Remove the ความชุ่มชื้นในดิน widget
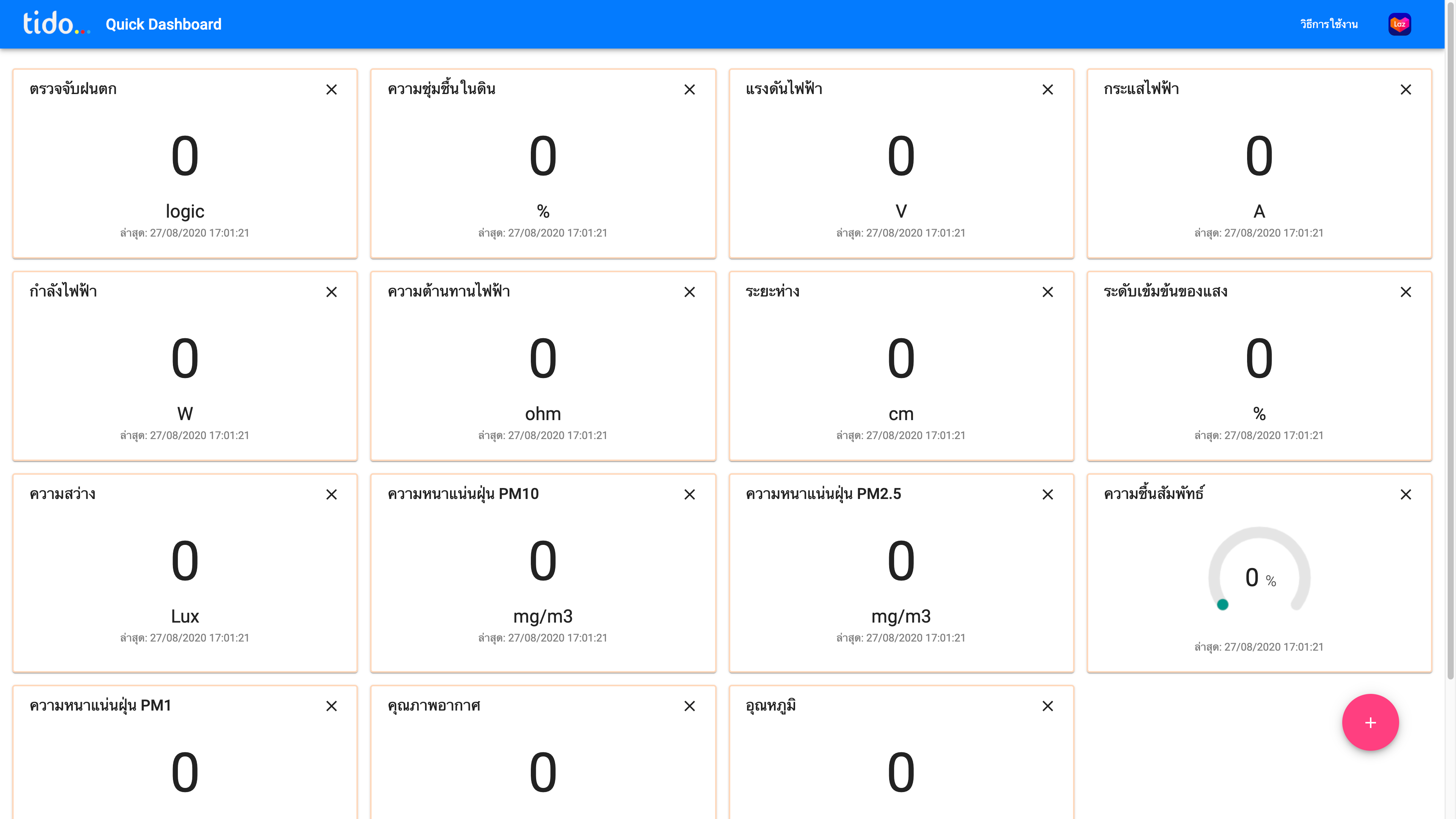The height and width of the screenshot is (819, 1456). pos(690,89)
